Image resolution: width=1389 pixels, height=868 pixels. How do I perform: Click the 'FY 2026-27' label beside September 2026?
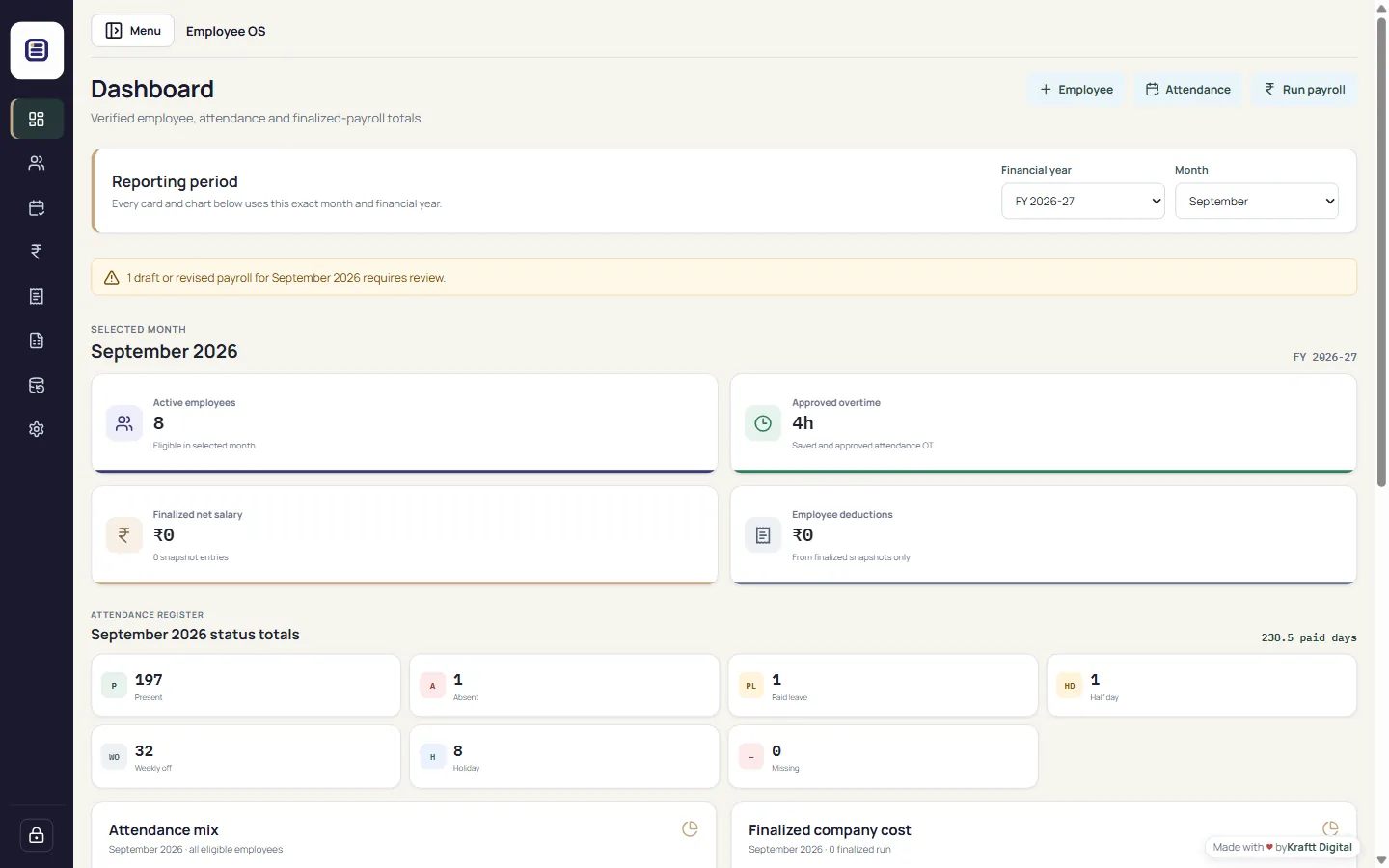[x=1325, y=357]
